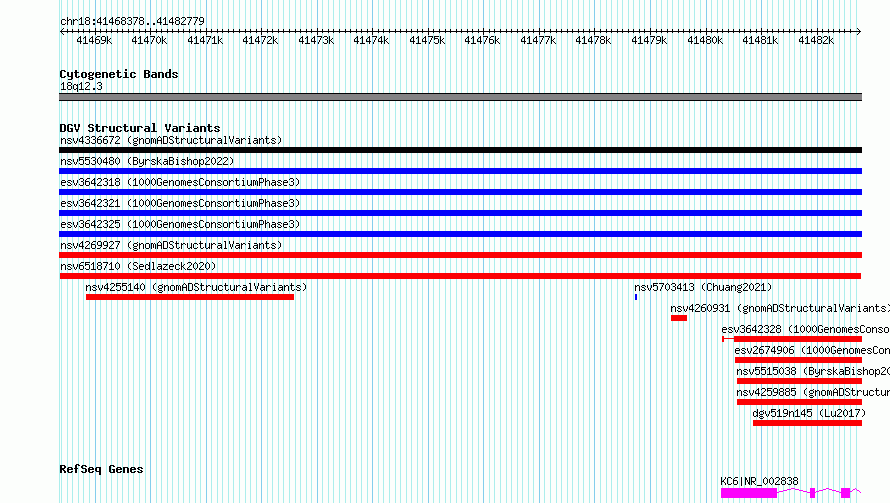
Task: Click the 41475k ruler tick label
Action: pos(427,40)
